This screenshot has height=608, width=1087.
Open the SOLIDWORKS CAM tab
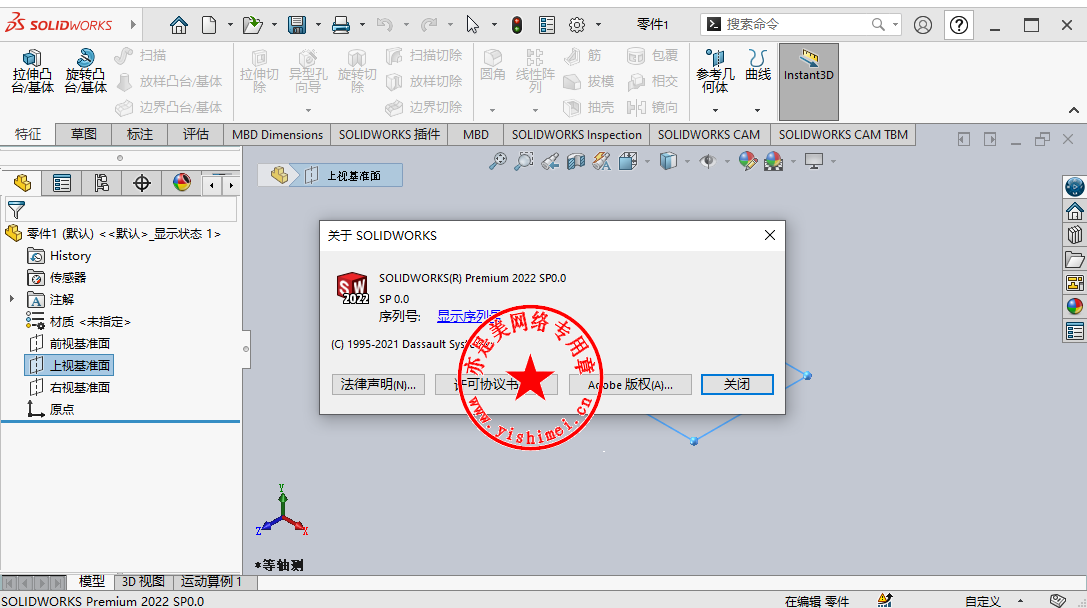click(x=708, y=134)
